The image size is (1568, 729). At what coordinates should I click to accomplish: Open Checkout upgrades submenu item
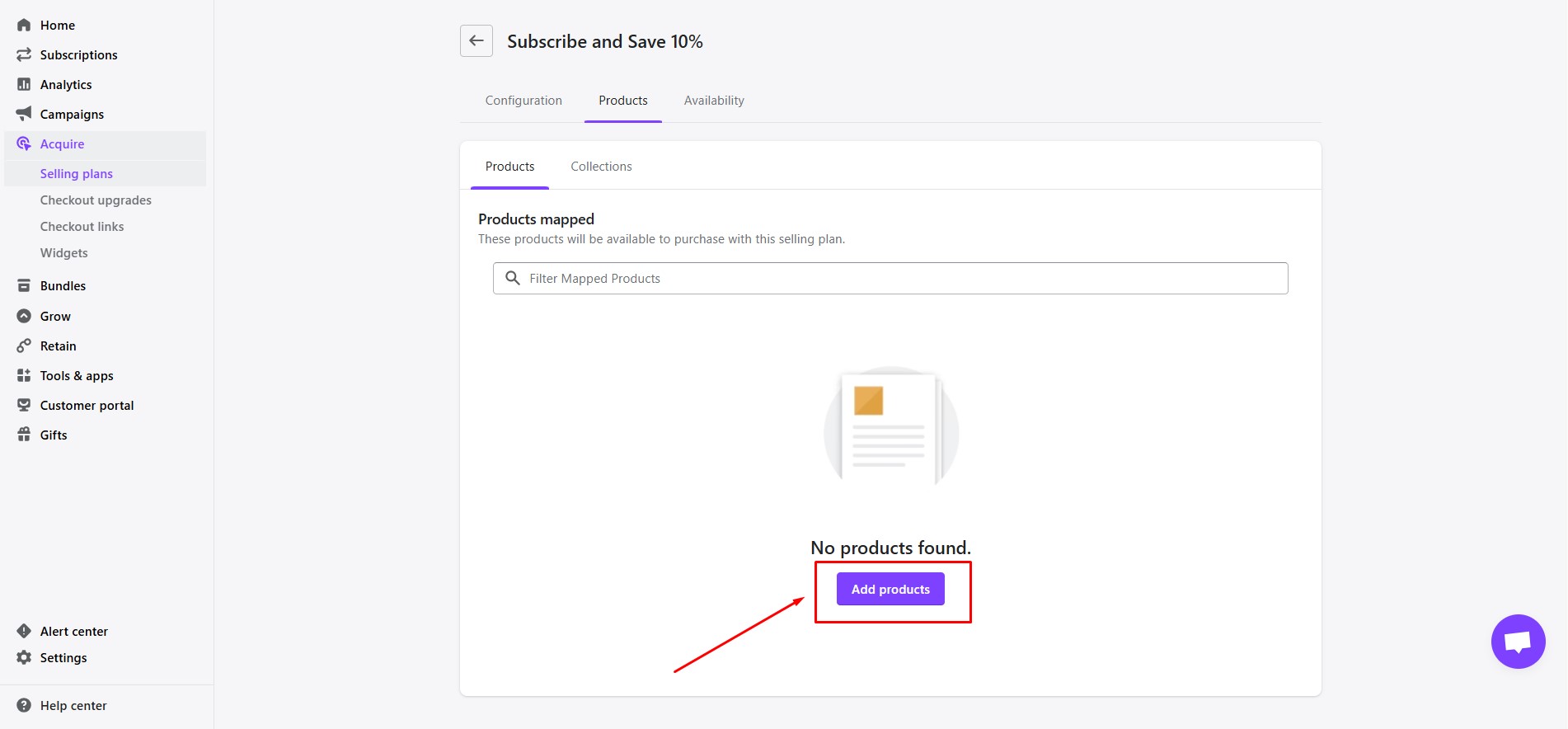96,200
